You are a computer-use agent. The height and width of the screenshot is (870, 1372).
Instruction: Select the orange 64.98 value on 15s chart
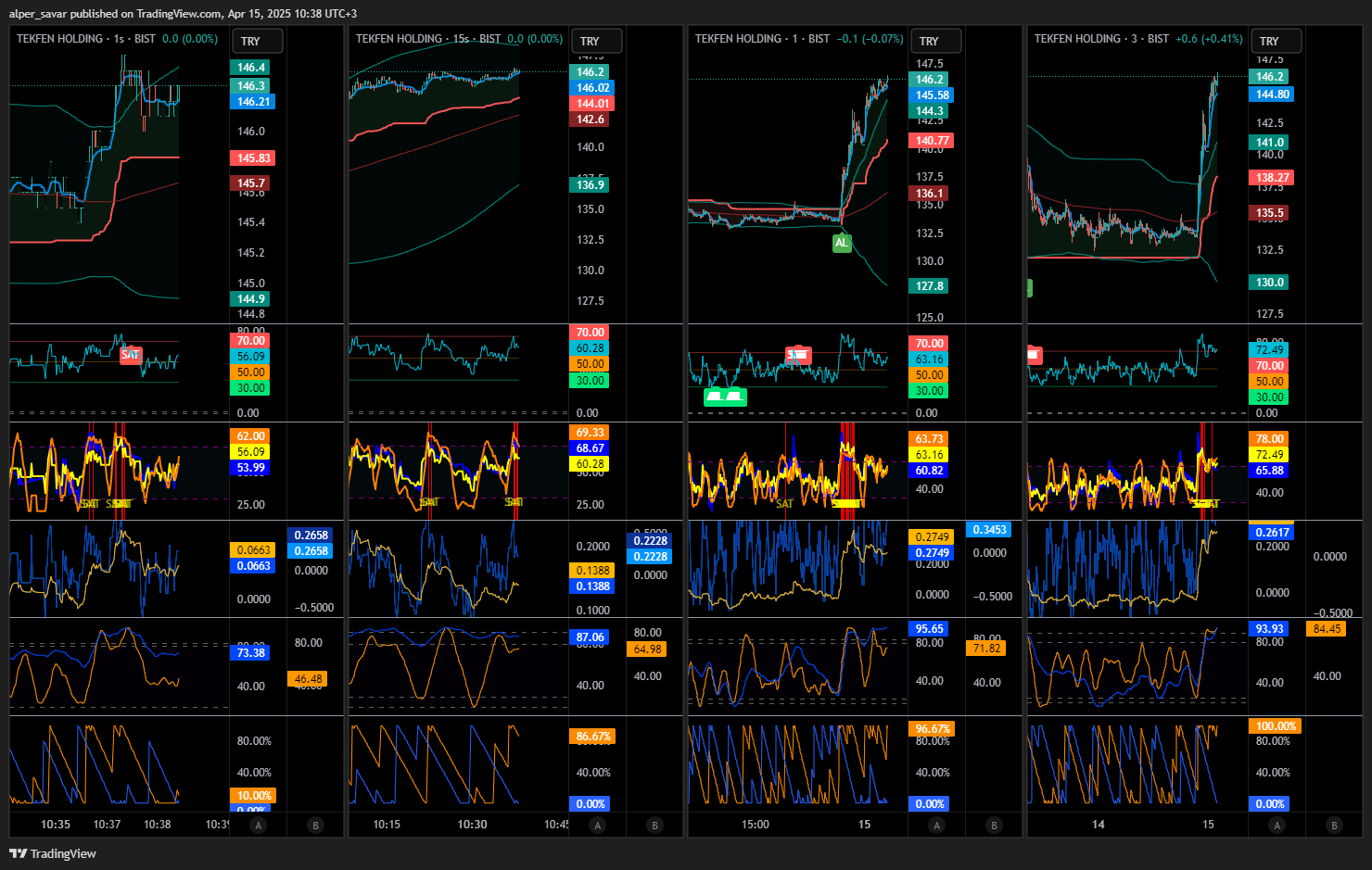647,649
